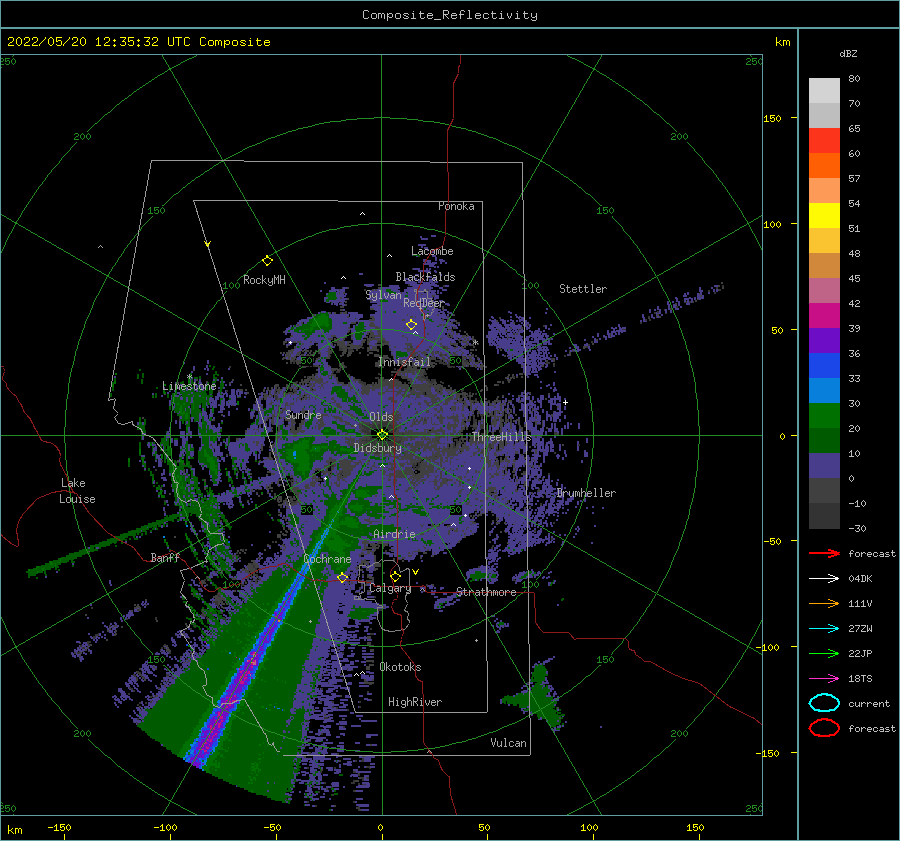Click the Sylvan label
The width and height of the screenshot is (900, 841).
click(383, 295)
